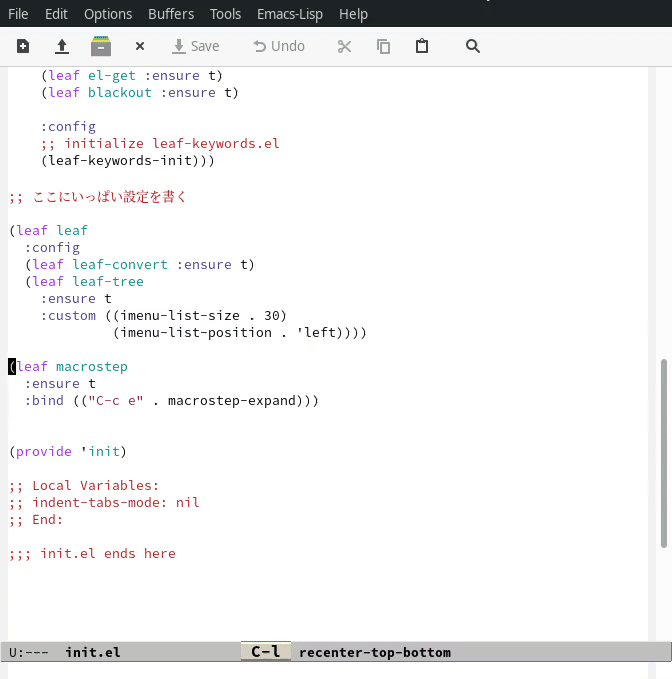Open the File menu

18,14
